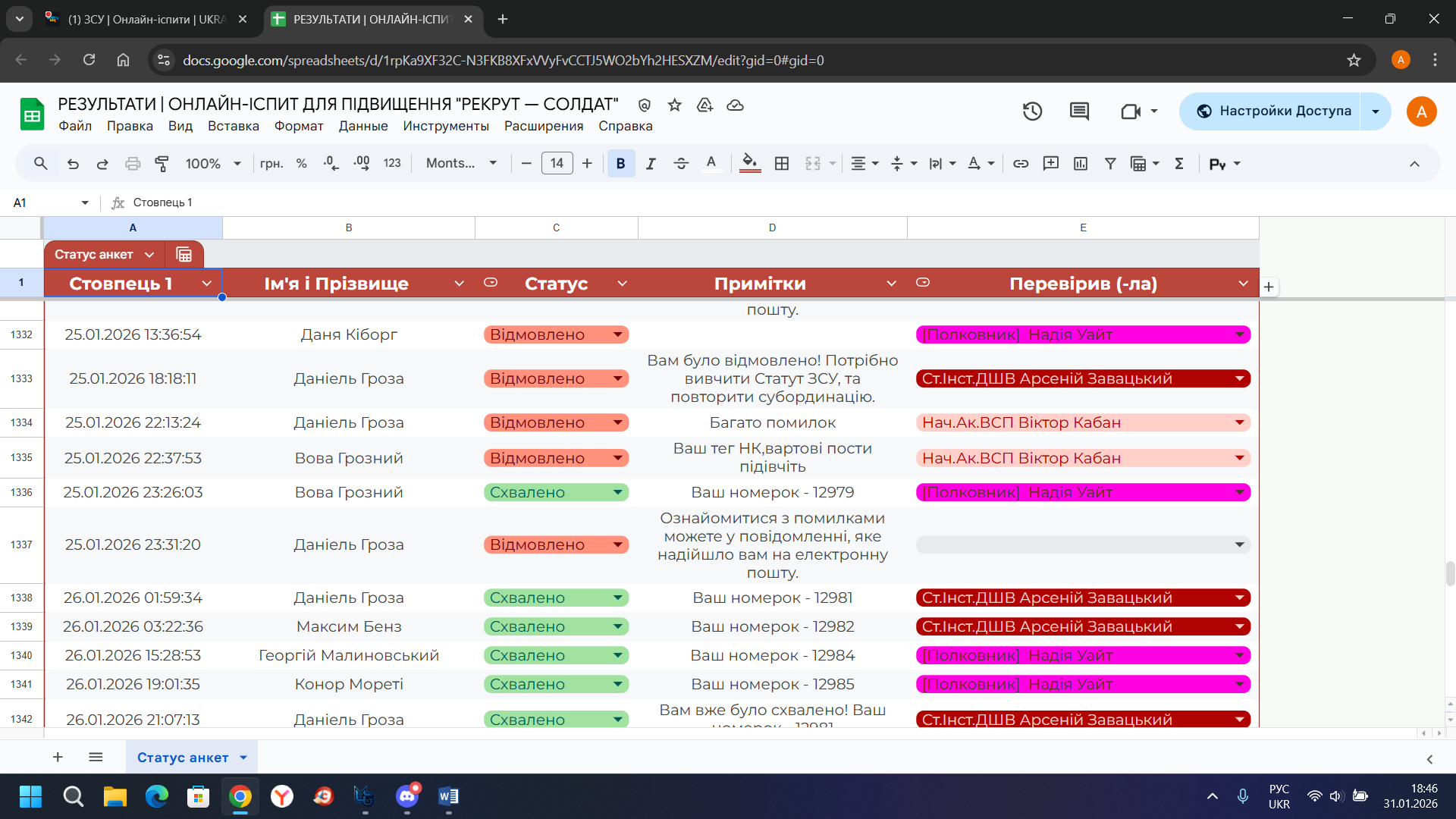This screenshot has height=819, width=1456.
Task: Click the add sheet plus button
Action: pos(58,757)
